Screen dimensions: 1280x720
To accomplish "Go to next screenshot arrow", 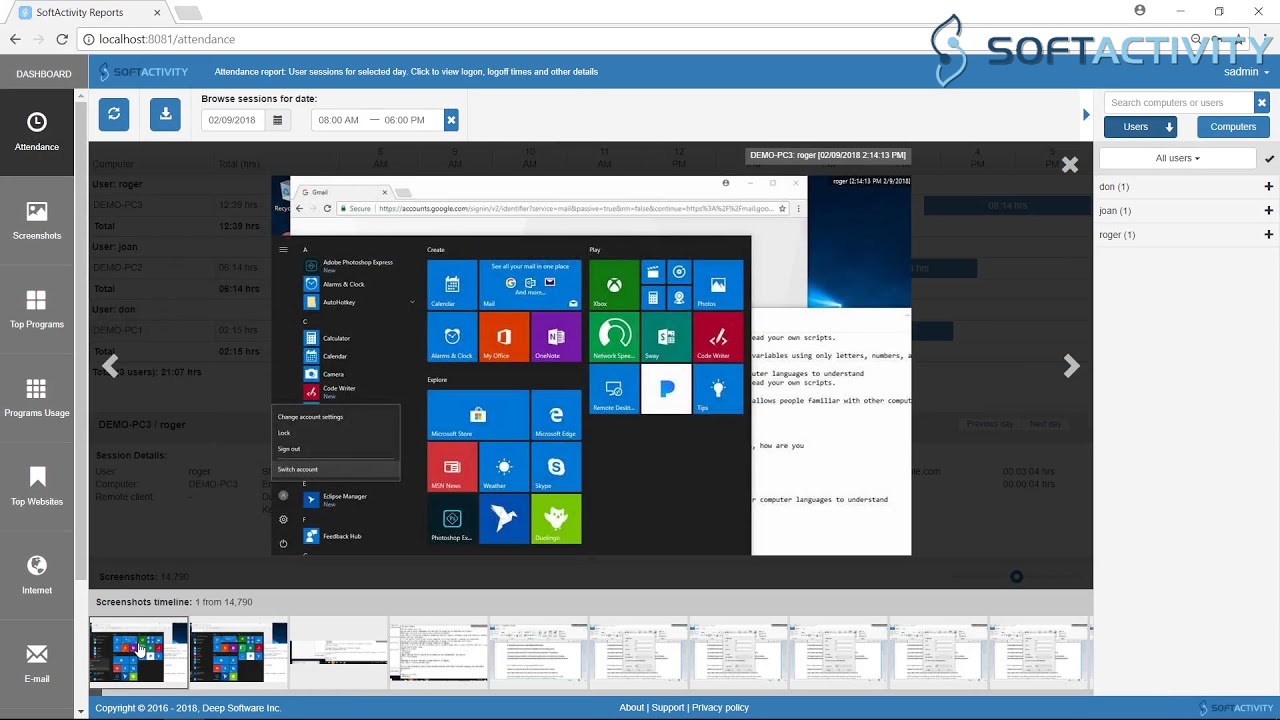I will pos(1071,366).
